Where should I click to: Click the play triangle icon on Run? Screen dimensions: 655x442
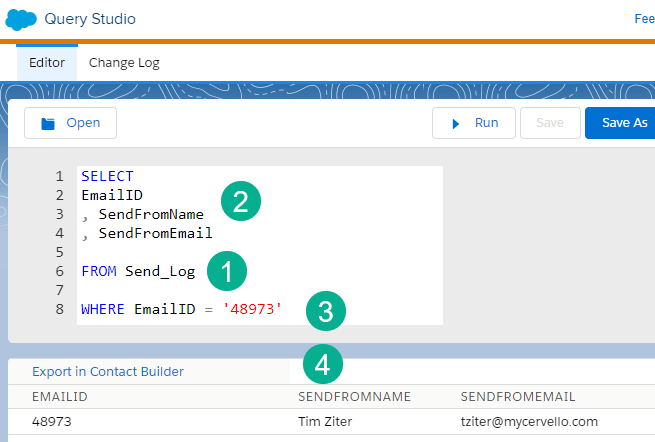pos(456,123)
